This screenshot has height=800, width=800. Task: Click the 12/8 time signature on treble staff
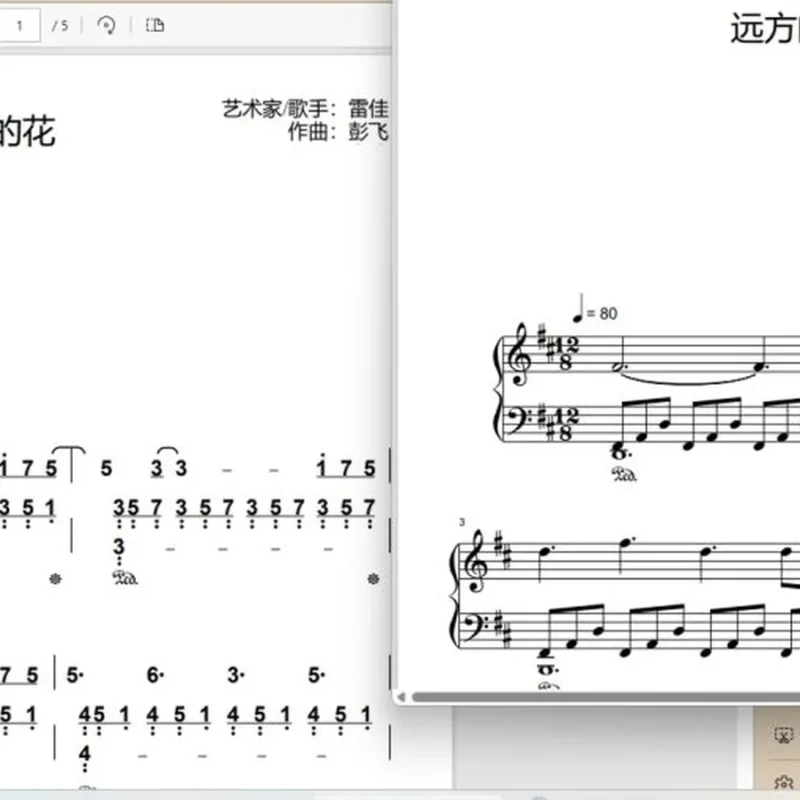tap(567, 354)
